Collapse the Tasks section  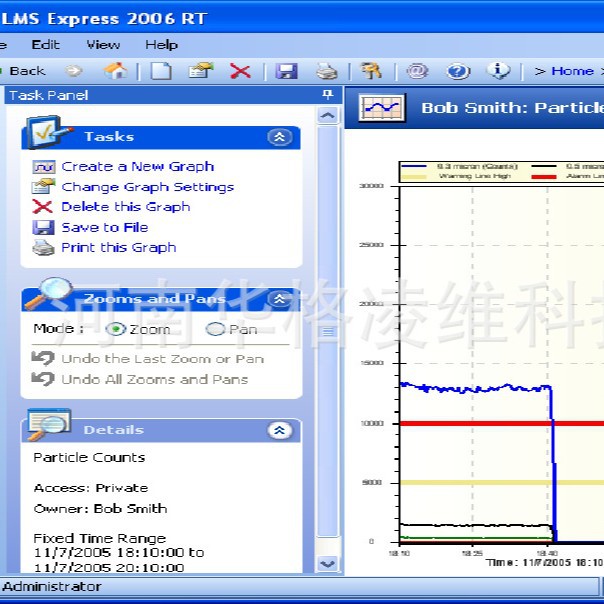pyautogui.click(x=280, y=137)
